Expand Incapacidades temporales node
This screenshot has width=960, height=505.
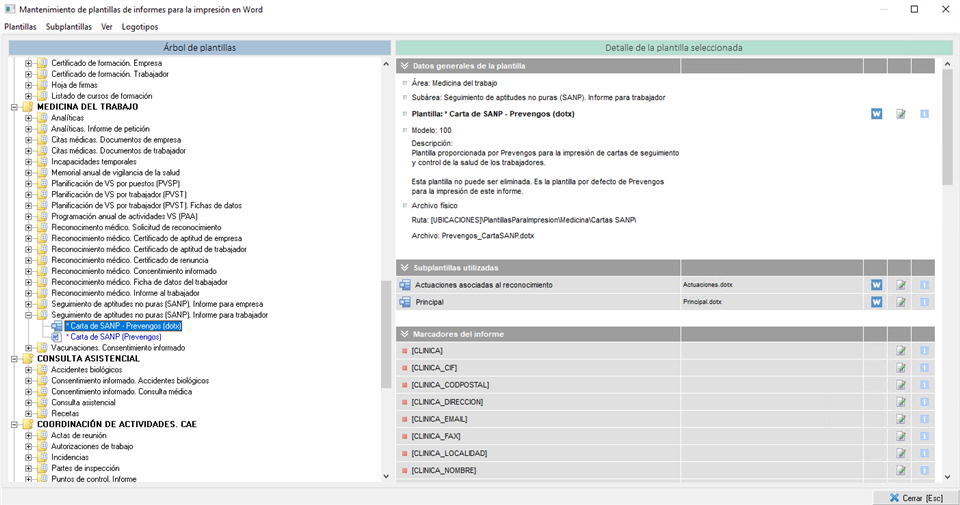tap(28, 162)
